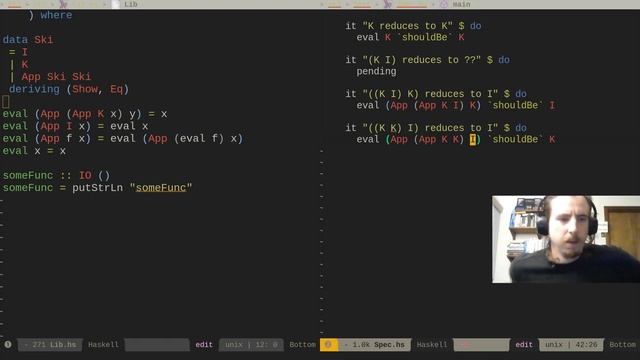640x360 pixels.
Task: Click the minor modes segment in Lib.hs modeline
Action: 157,344
